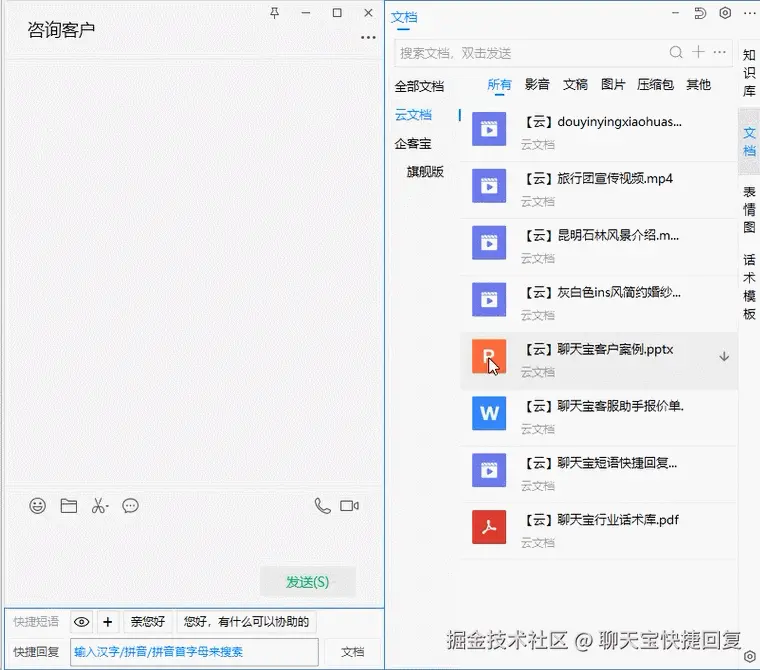Switch to the 影音 filter tab

click(x=537, y=84)
